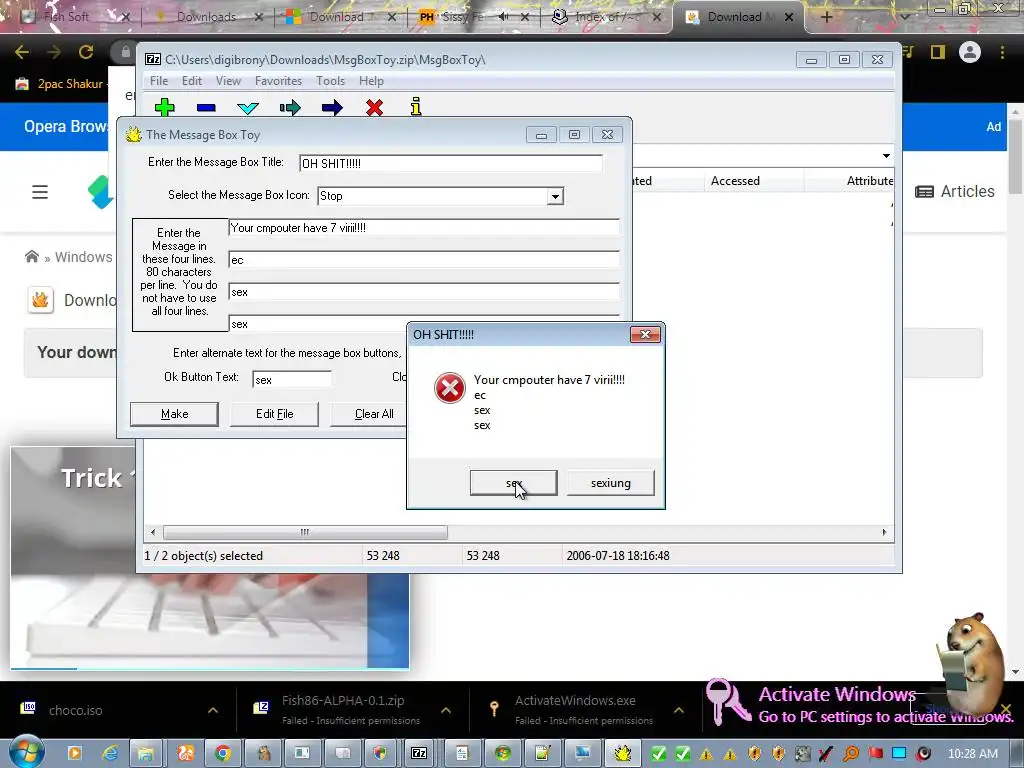Click the Edit File button

(x=274, y=414)
